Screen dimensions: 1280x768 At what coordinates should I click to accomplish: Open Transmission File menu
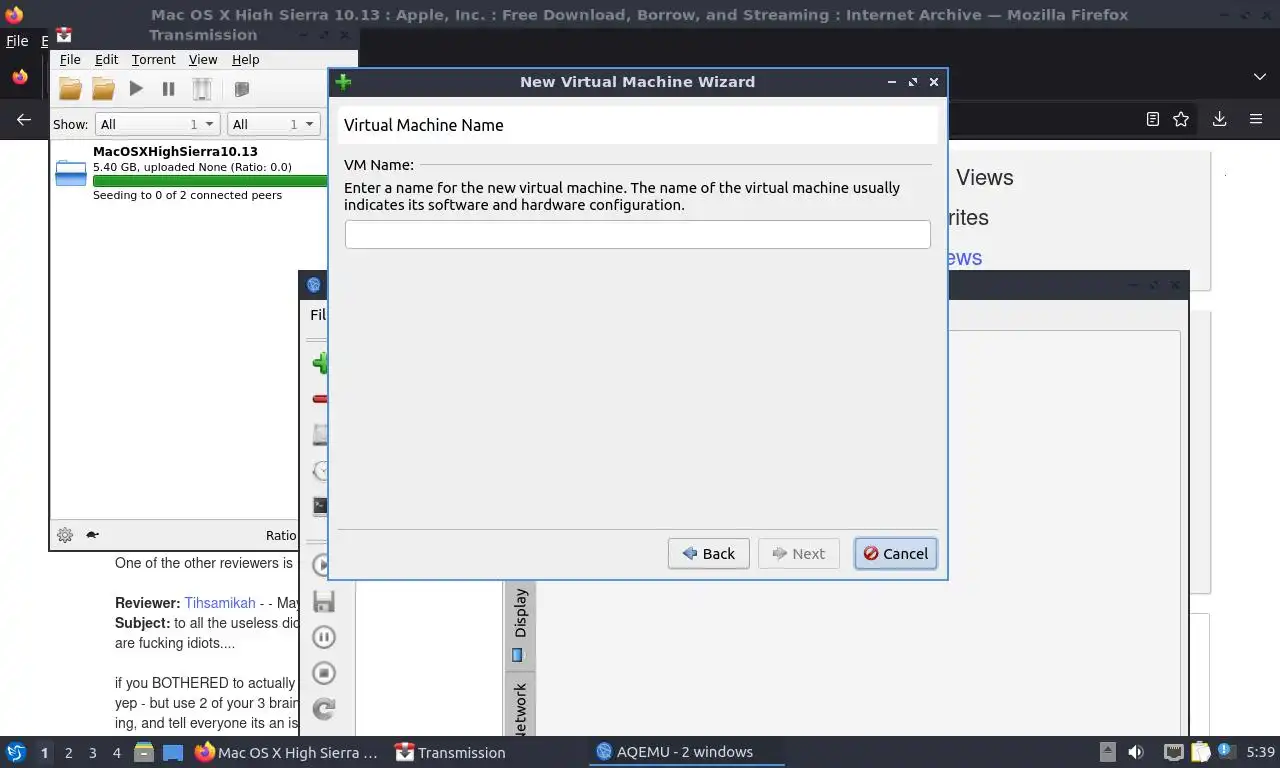click(x=70, y=60)
